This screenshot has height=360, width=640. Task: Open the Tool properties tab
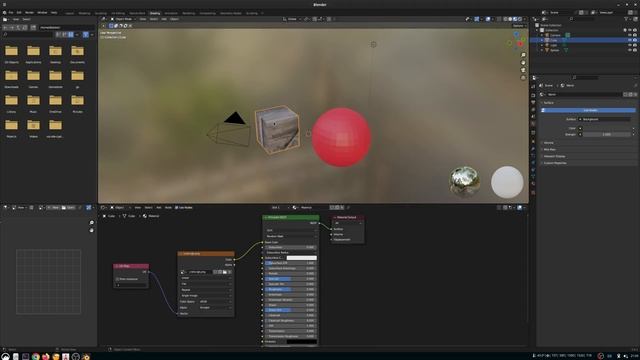533,87
